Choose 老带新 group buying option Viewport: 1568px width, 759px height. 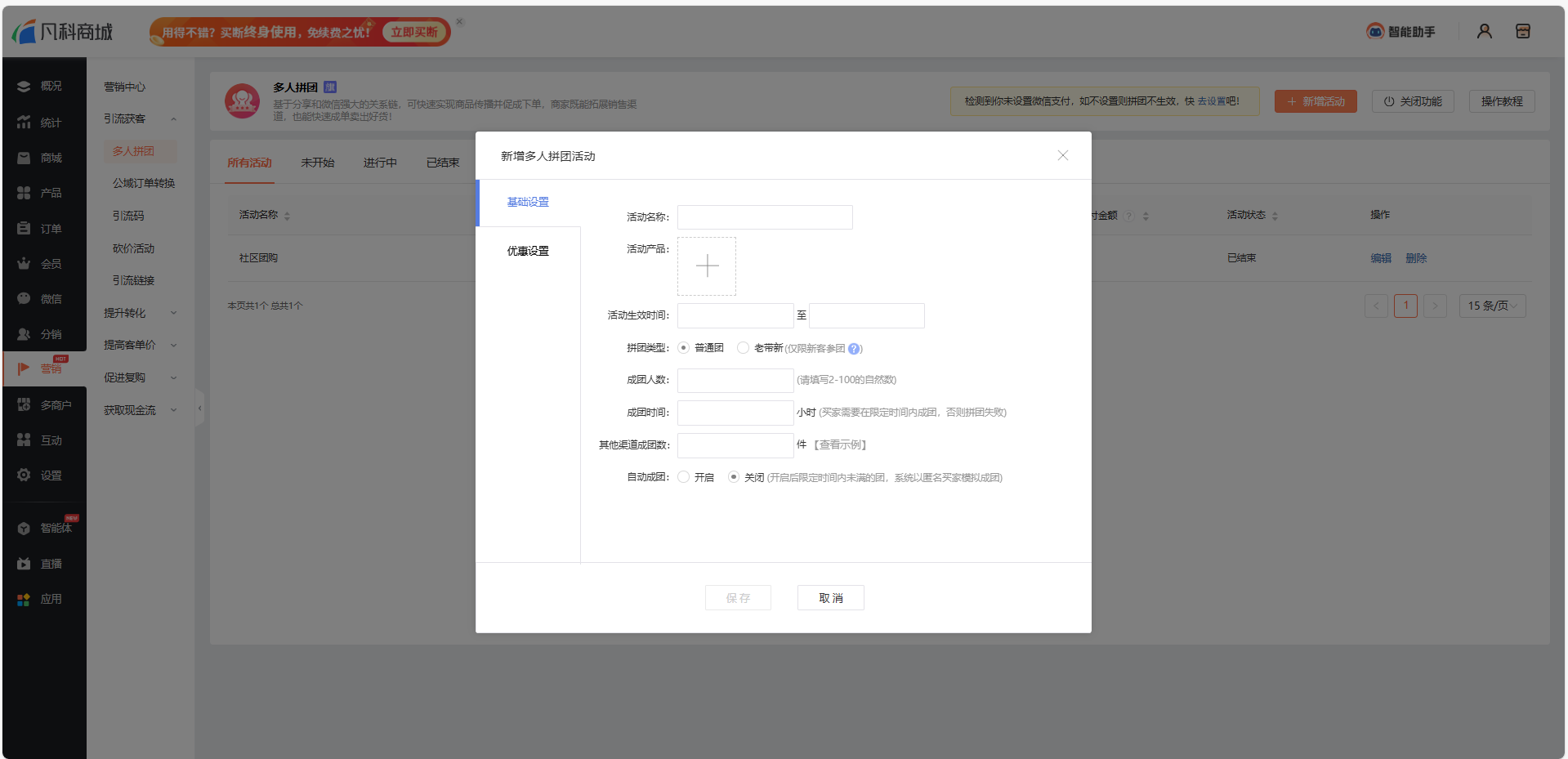point(743,347)
